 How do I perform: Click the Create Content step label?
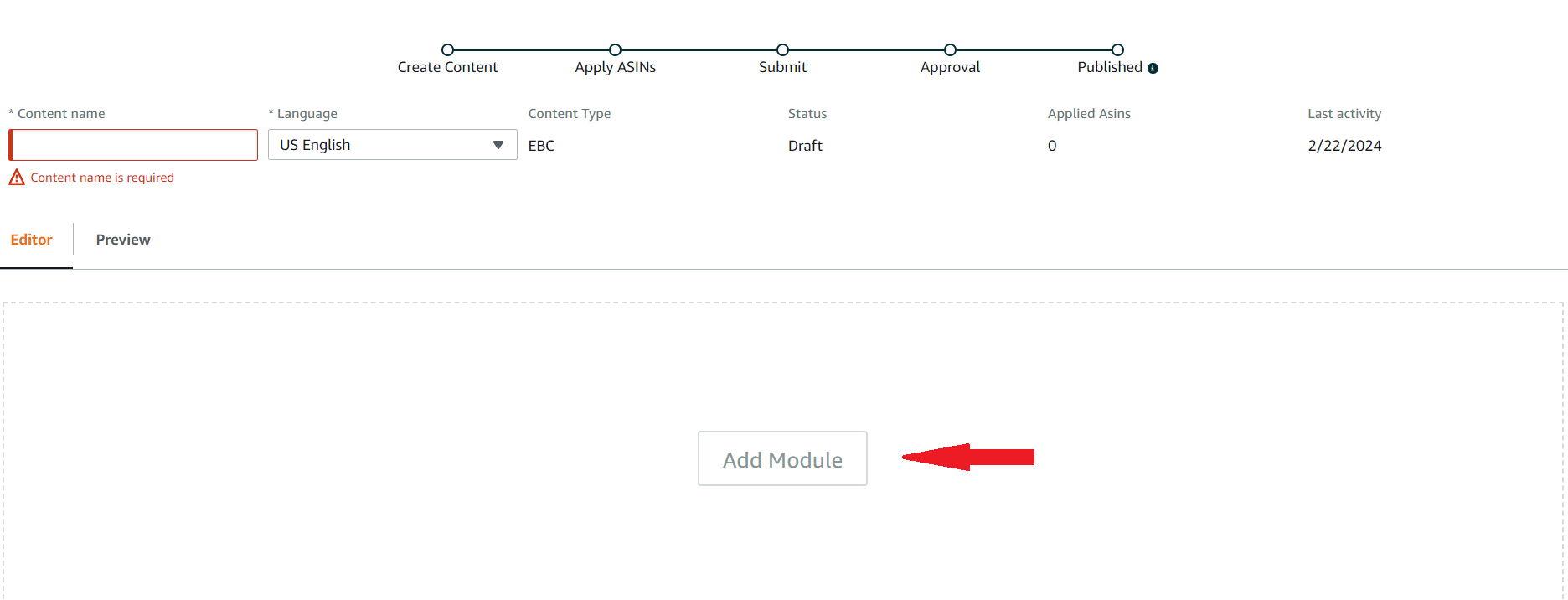coord(447,67)
